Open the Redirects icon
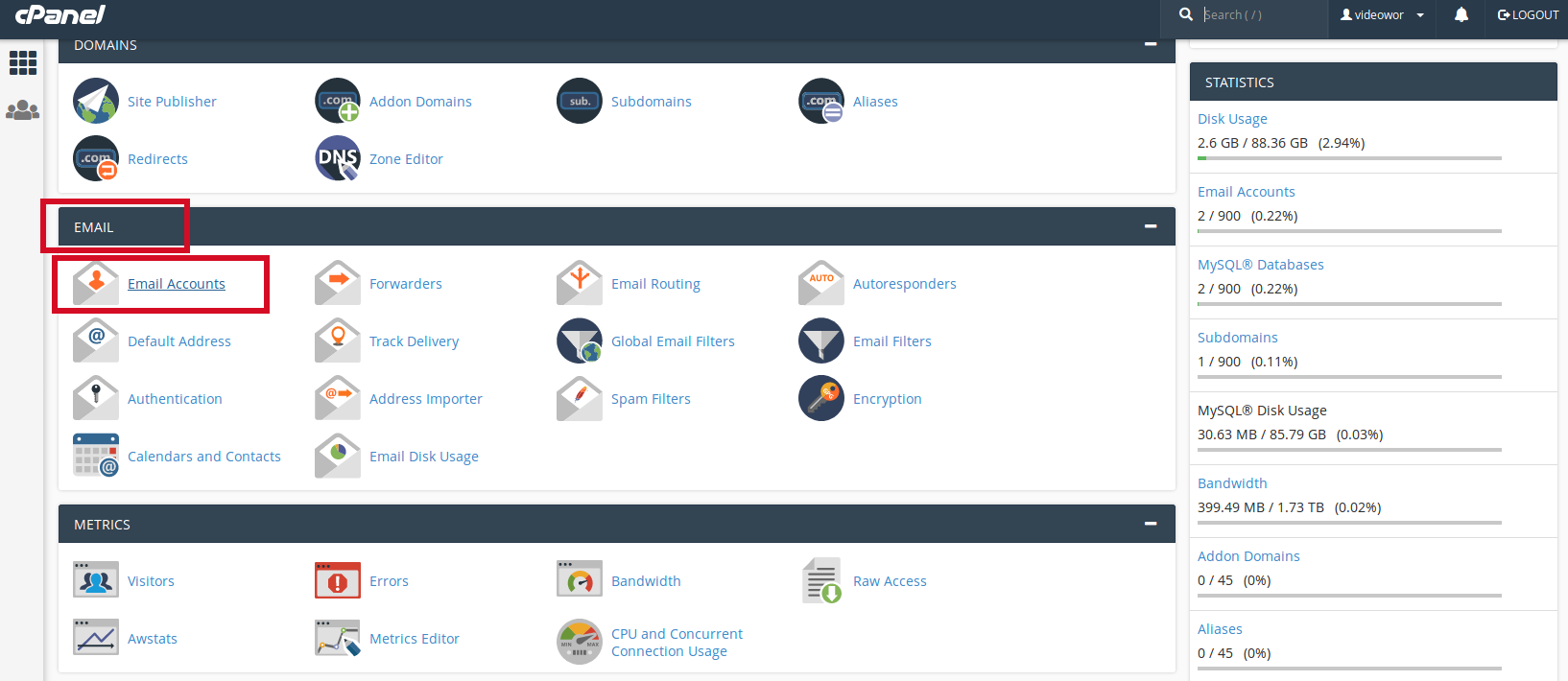The width and height of the screenshot is (1568, 681). point(96,158)
